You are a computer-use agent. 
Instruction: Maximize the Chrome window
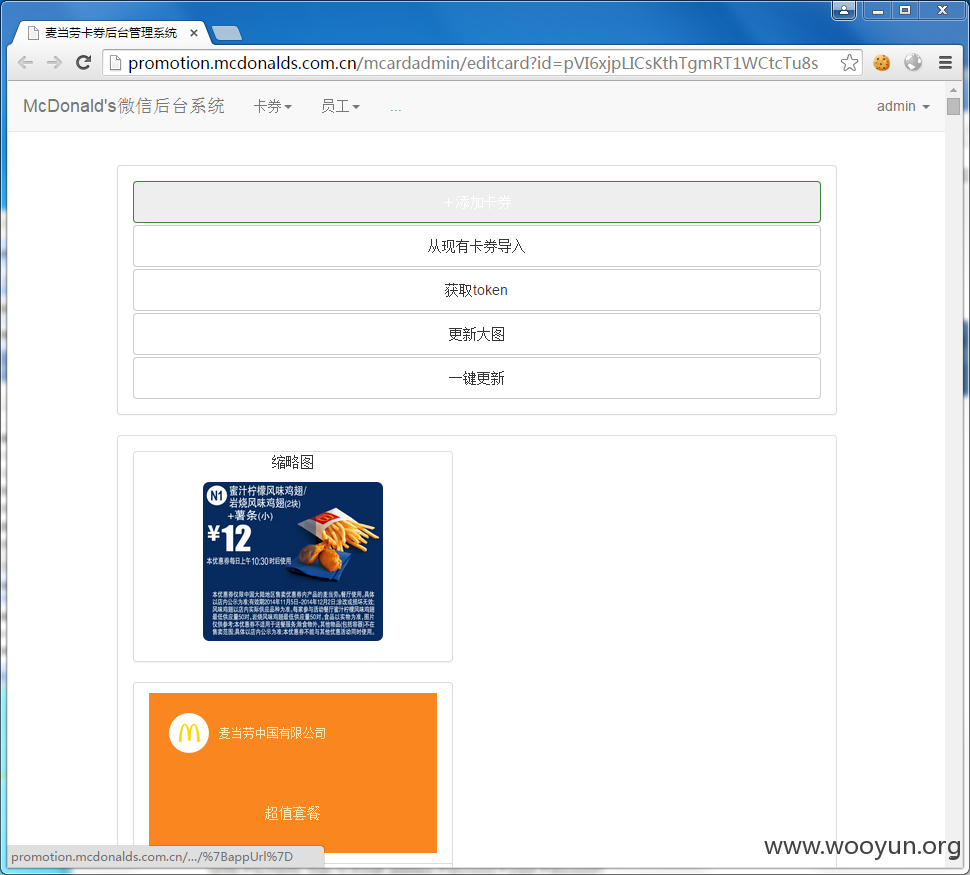tap(905, 11)
